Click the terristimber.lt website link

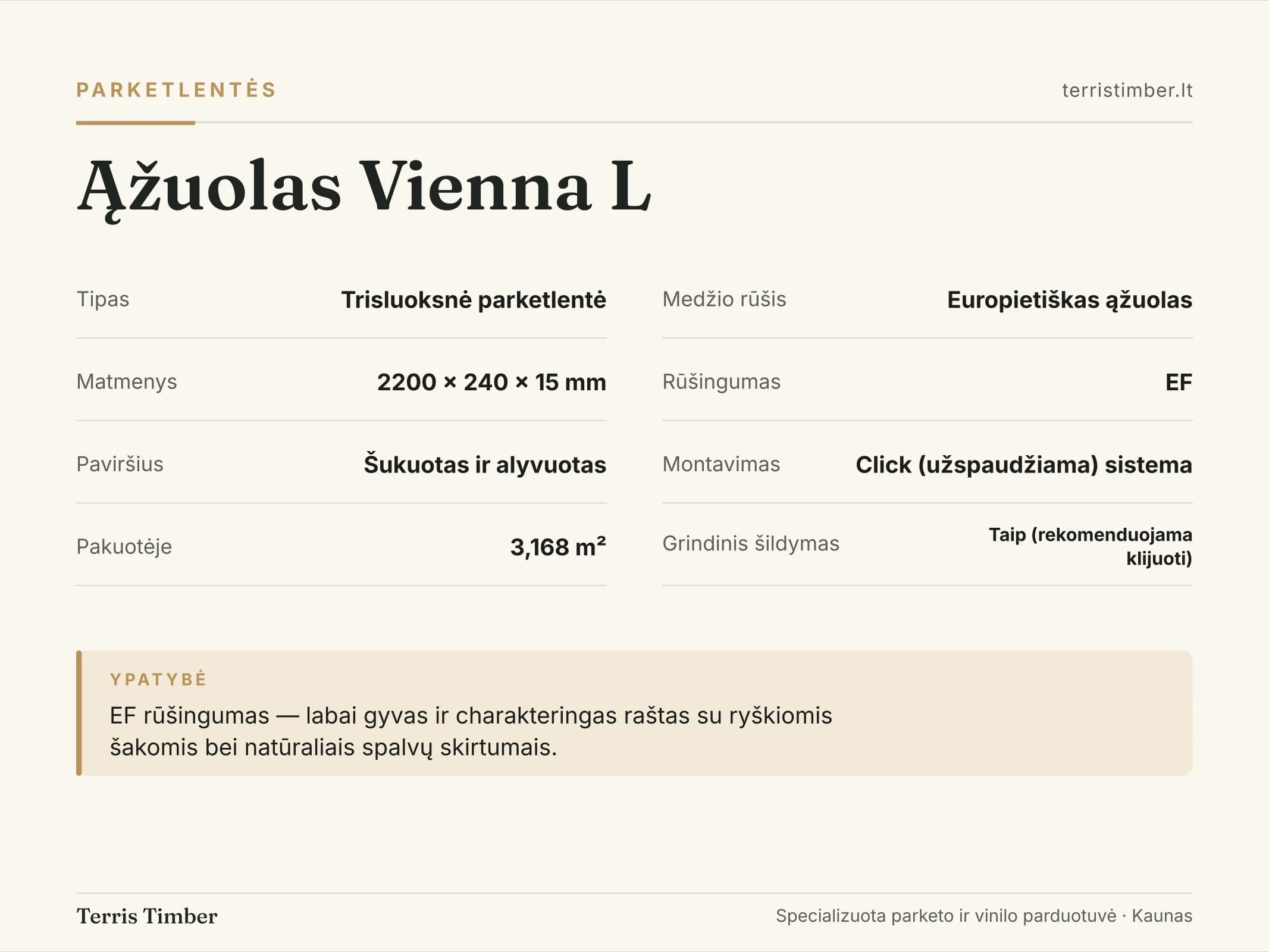(x=1127, y=90)
